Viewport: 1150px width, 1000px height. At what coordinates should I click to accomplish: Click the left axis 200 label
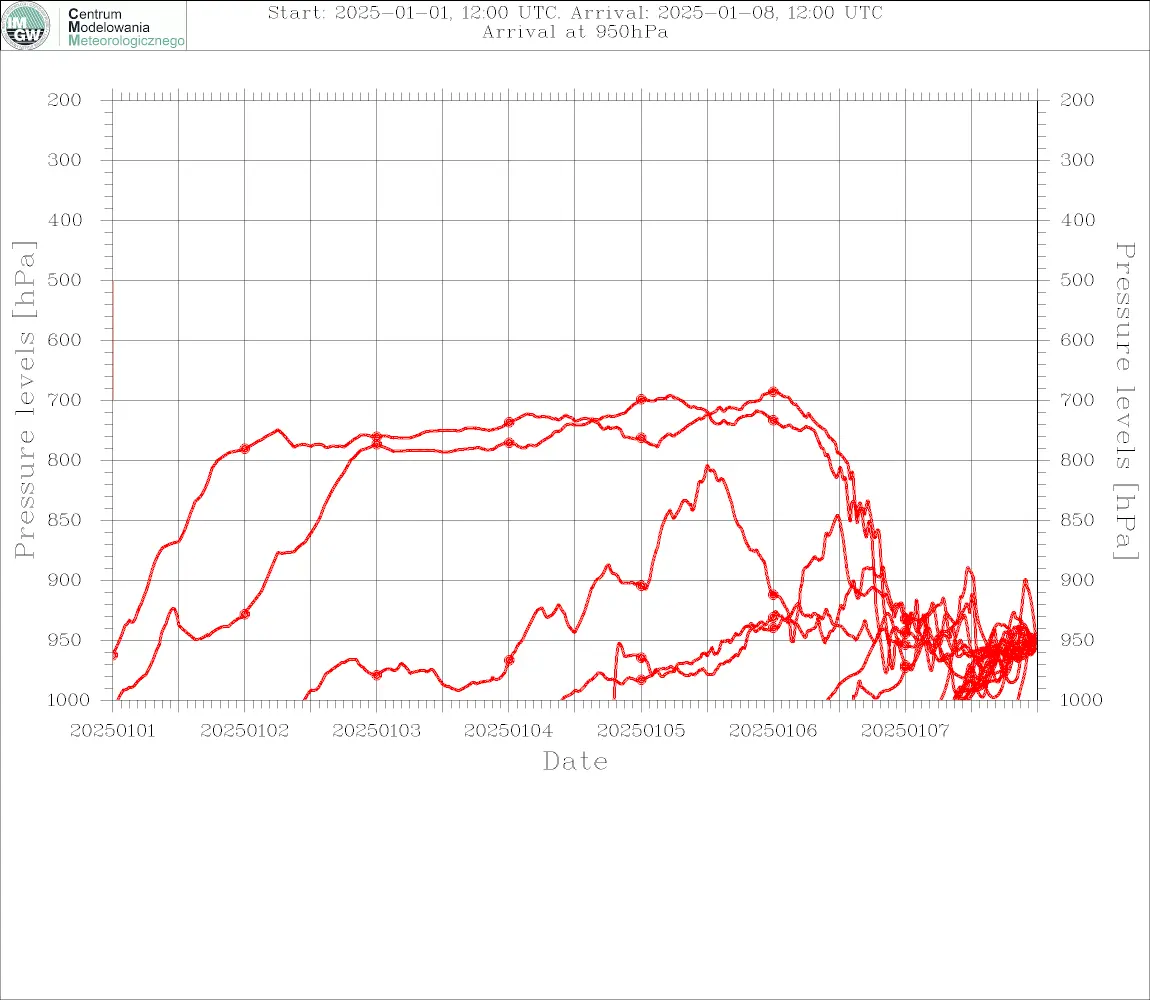65,100
